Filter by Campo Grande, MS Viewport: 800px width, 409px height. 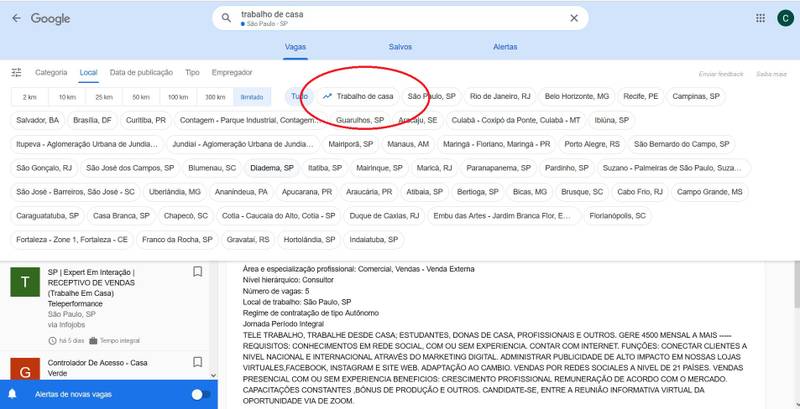tap(710, 192)
